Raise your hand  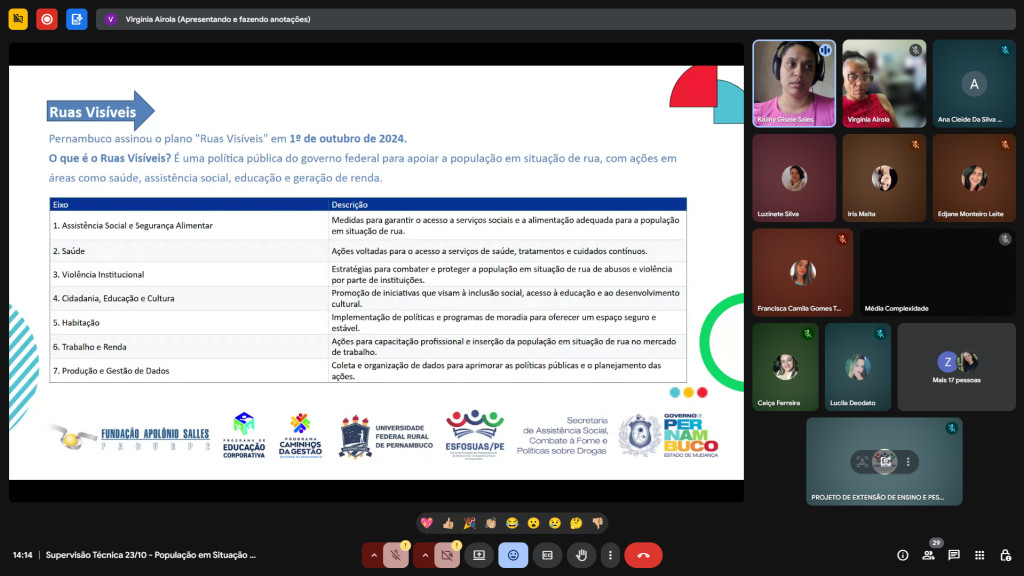click(581, 555)
